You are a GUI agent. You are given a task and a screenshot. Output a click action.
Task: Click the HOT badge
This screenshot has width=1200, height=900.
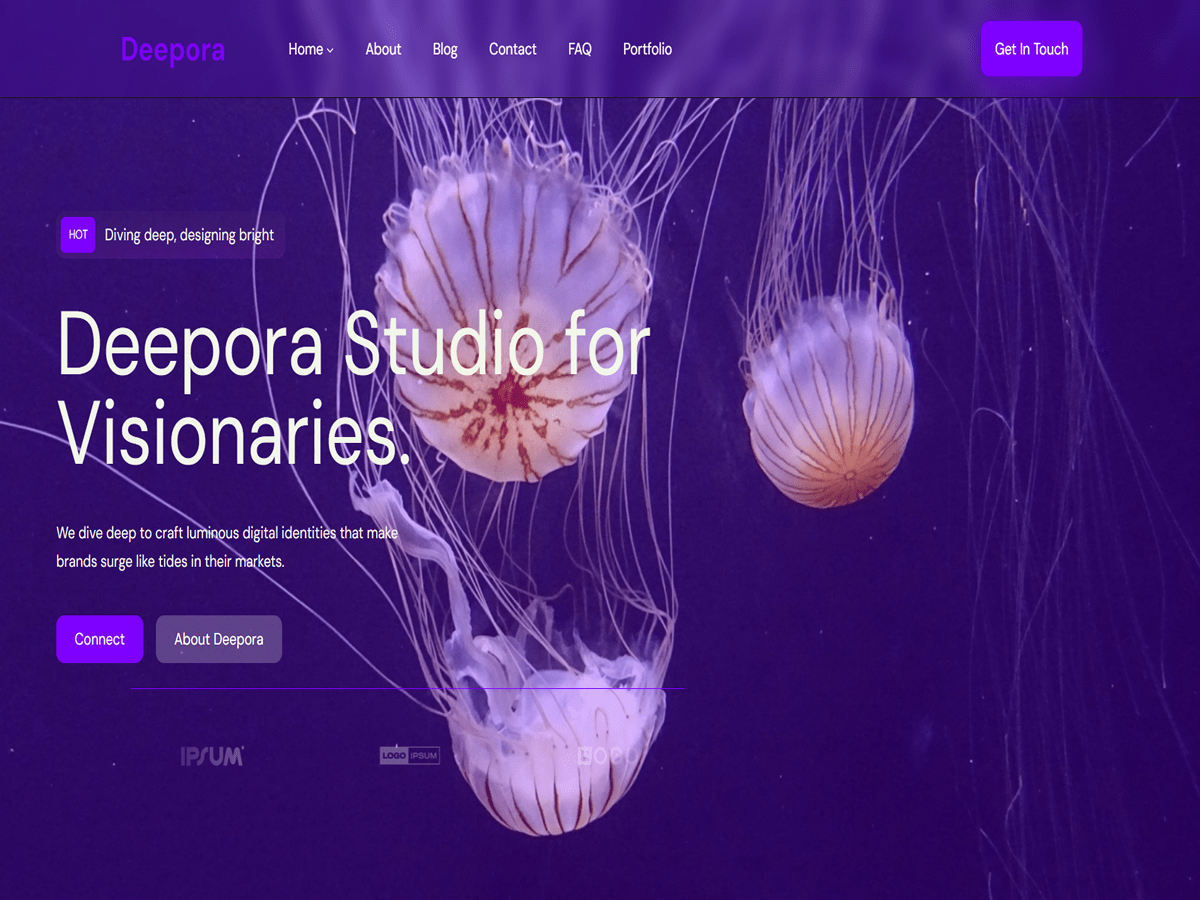(77, 234)
